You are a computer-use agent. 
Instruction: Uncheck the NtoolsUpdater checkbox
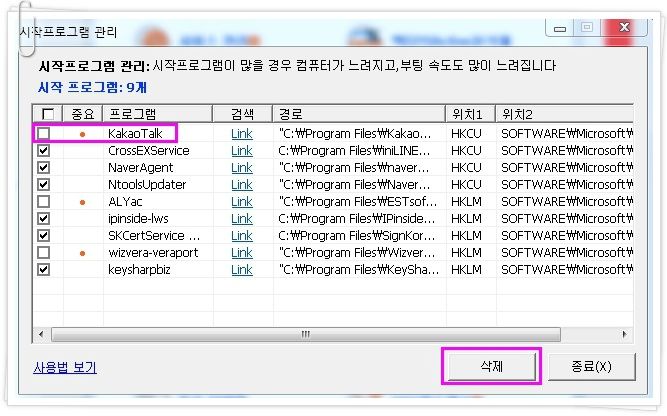point(43,185)
